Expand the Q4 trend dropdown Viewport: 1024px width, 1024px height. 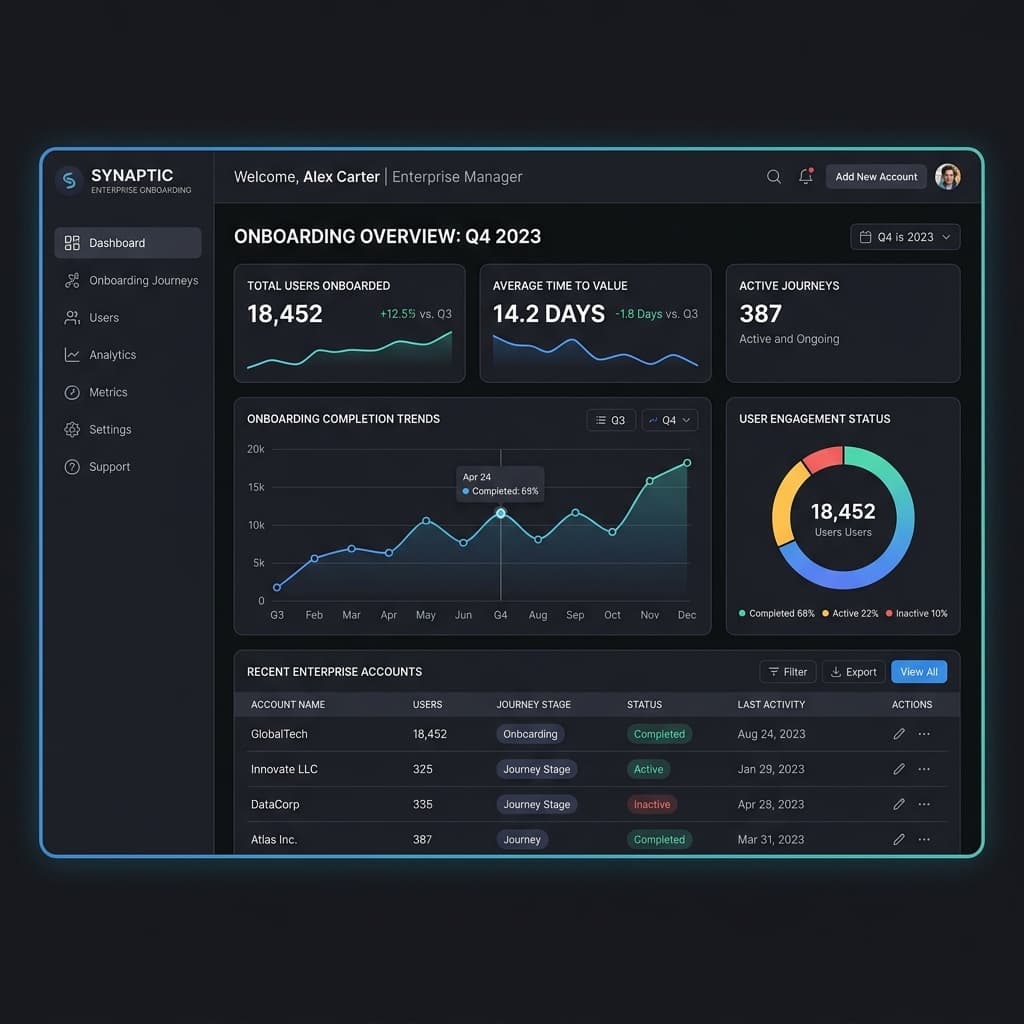669,420
